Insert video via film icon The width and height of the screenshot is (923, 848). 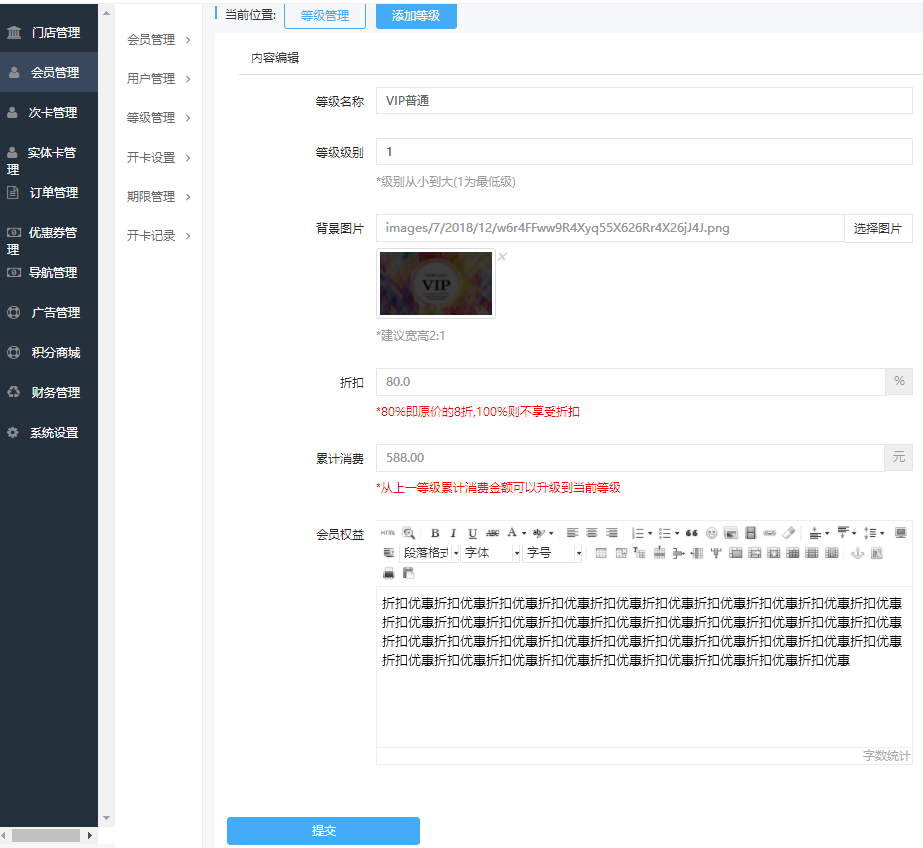751,533
